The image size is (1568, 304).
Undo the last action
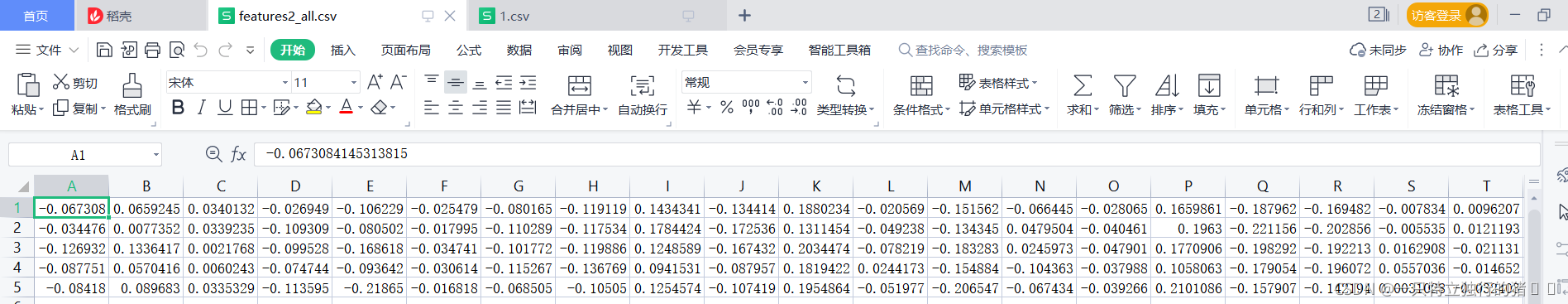tap(200, 51)
